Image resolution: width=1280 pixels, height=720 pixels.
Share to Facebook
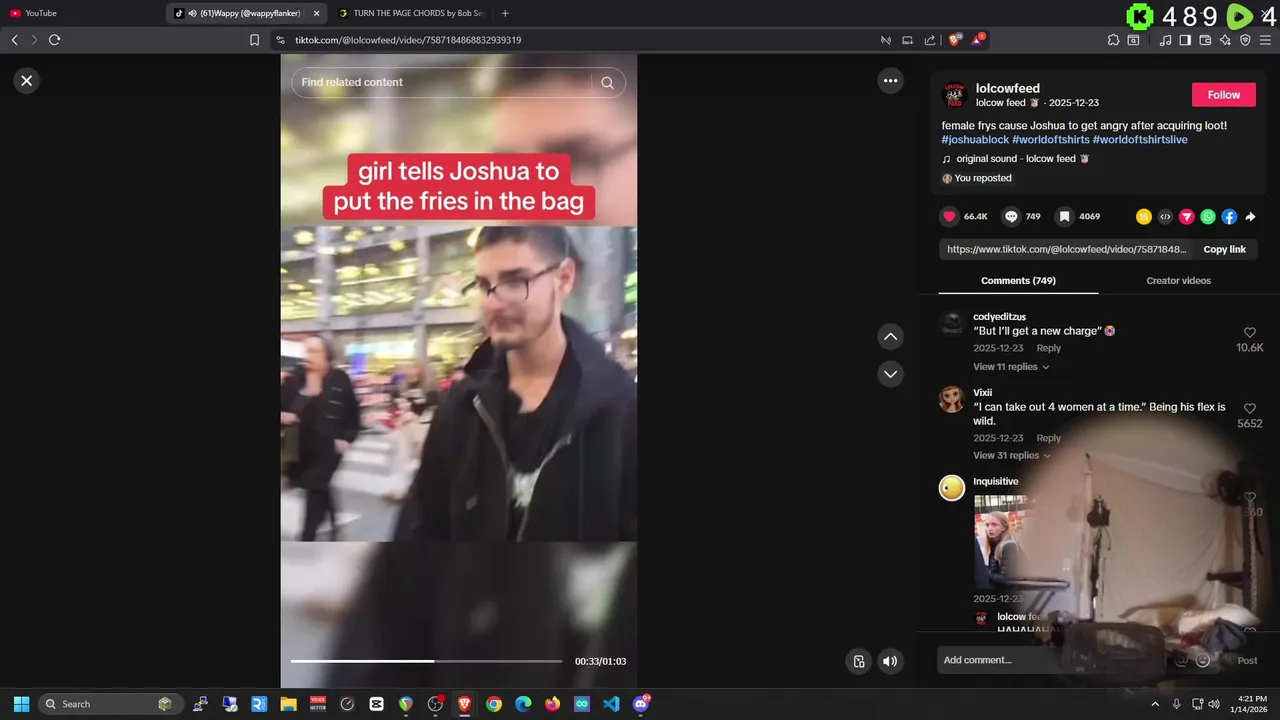click(x=1229, y=216)
